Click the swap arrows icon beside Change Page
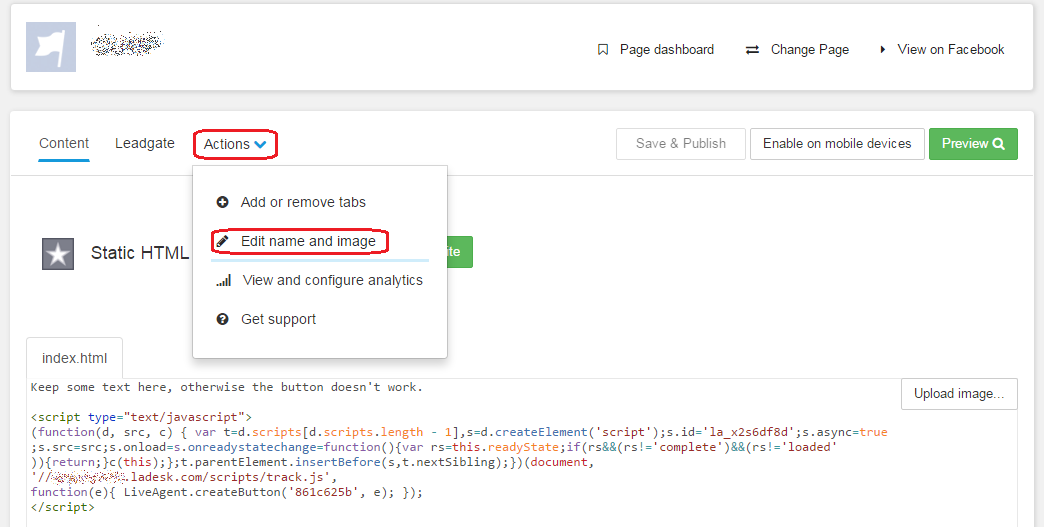This screenshot has width=1044, height=527. (752, 49)
